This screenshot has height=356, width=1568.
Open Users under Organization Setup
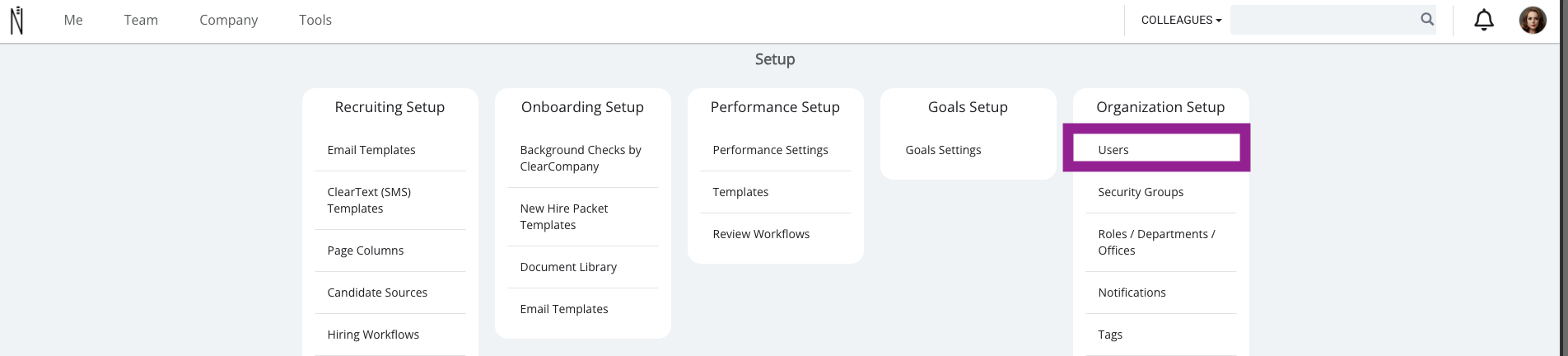pos(1156,148)
